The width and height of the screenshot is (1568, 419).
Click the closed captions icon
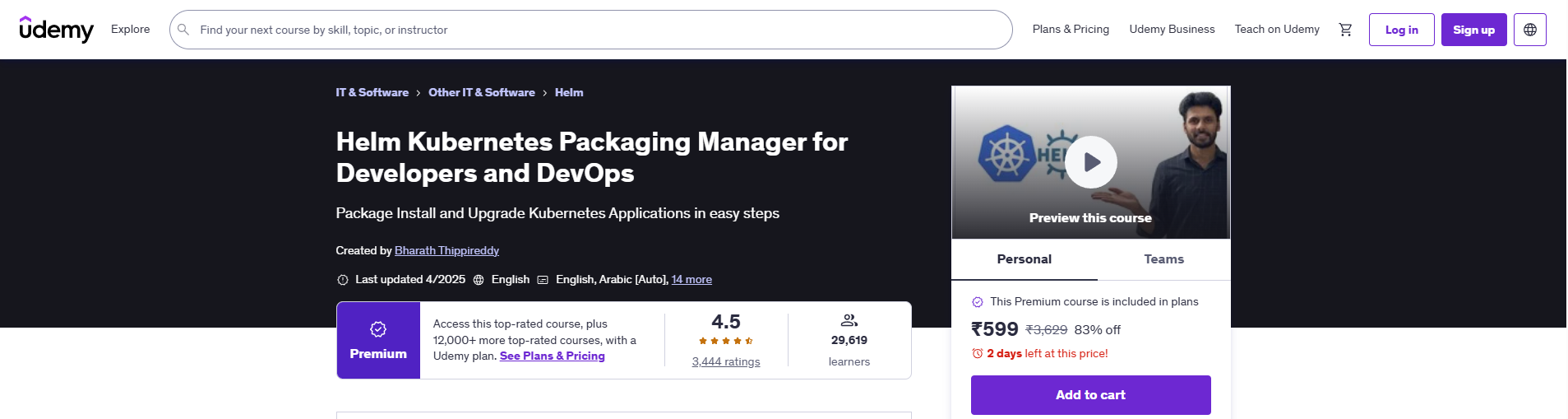click(x=543, y=280)
